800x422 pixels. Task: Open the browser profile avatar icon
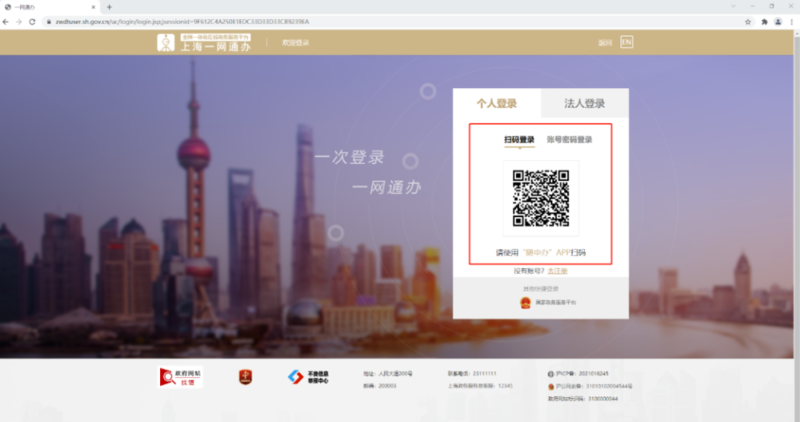[x=778, y=22]
